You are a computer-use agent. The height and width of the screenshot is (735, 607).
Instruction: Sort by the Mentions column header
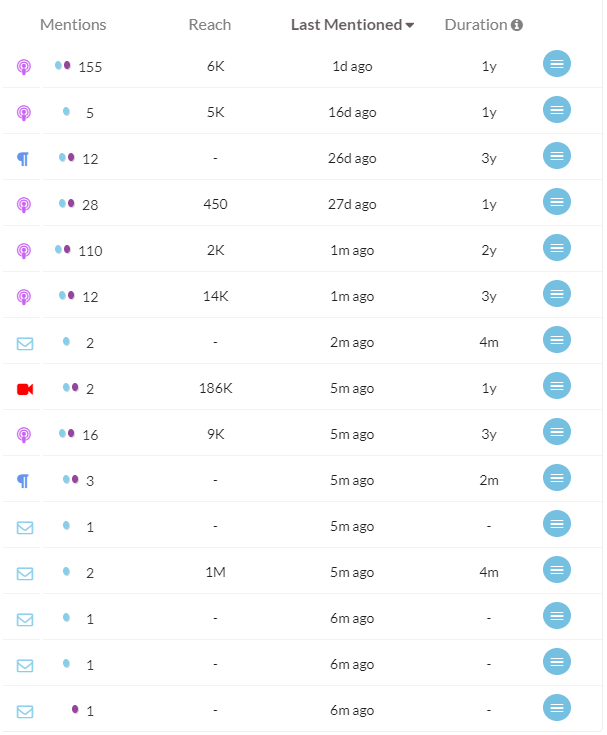point(73,25)
